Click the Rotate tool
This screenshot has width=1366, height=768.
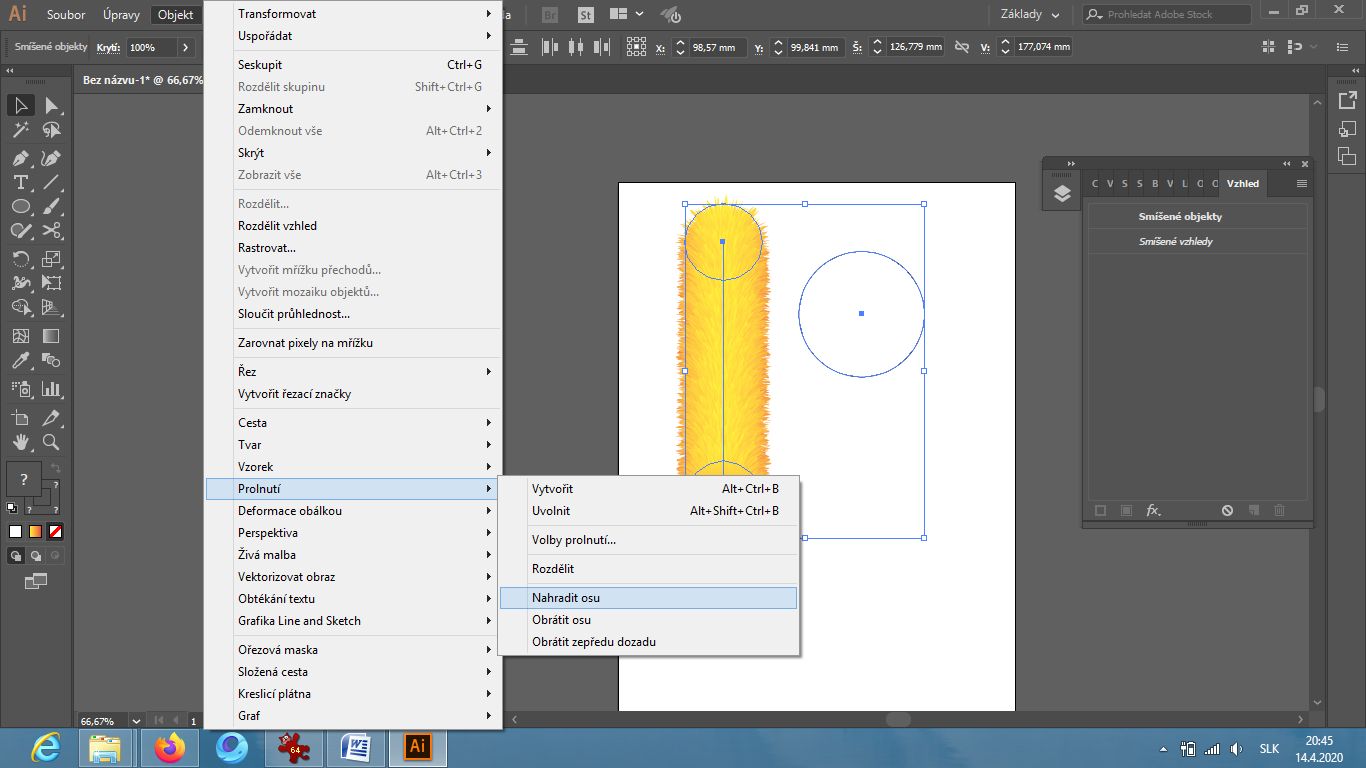pyautogui.click(x=20, y=259)
